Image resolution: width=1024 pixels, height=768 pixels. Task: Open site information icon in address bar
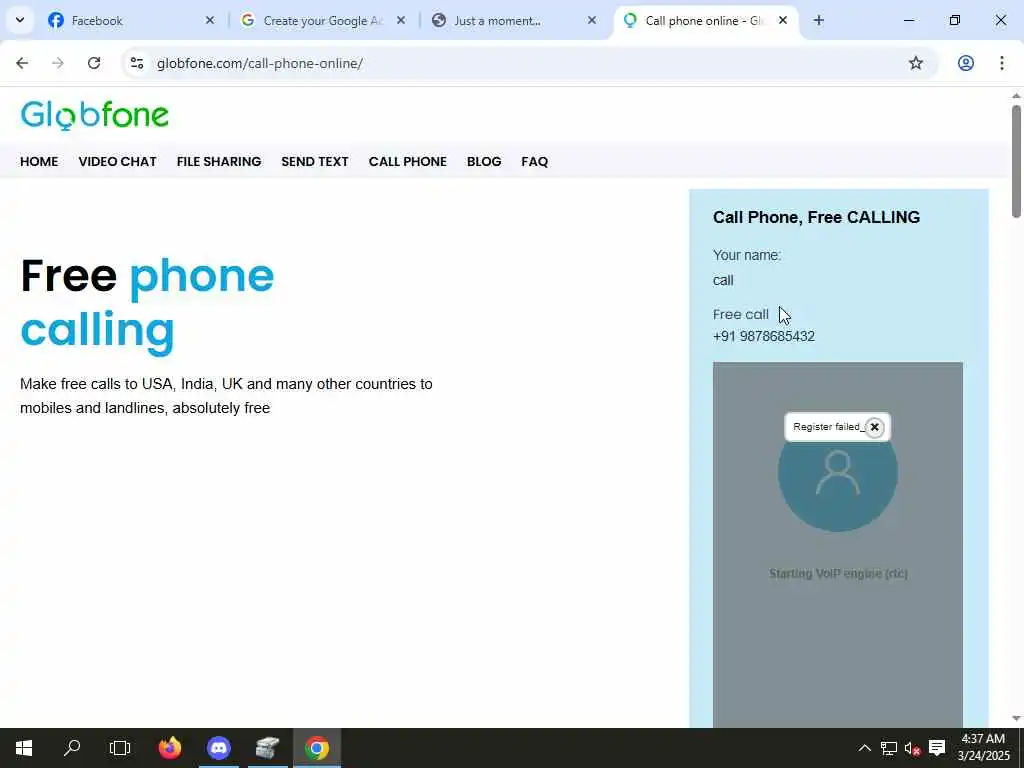click(136, 63)
